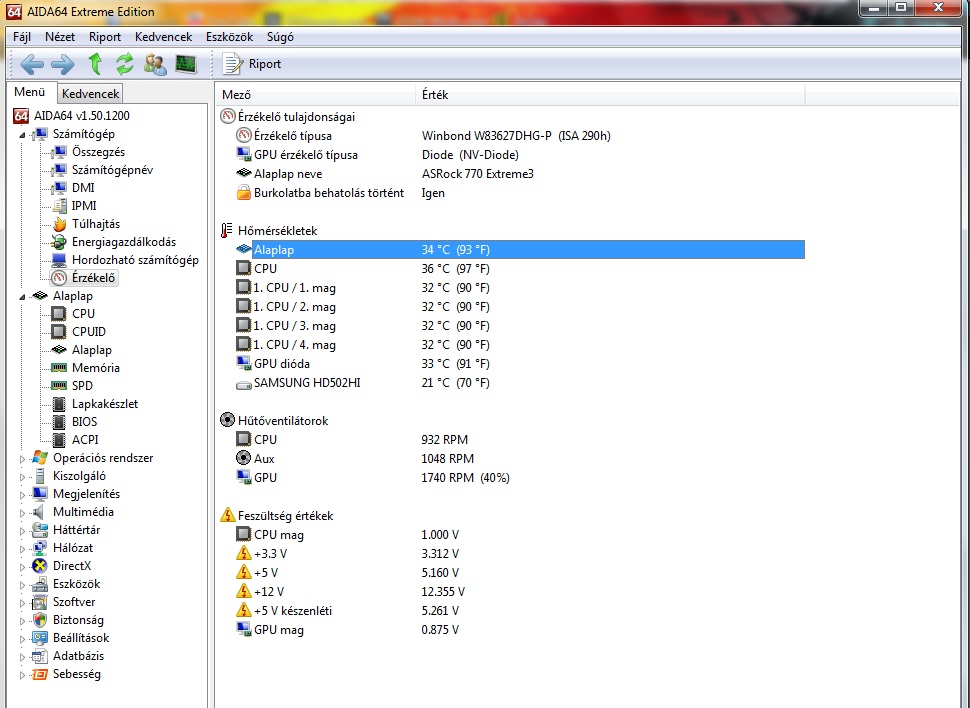Open the users icon in the toolbar
Viewport: 970px width, 708px height.
coord(155,64)
